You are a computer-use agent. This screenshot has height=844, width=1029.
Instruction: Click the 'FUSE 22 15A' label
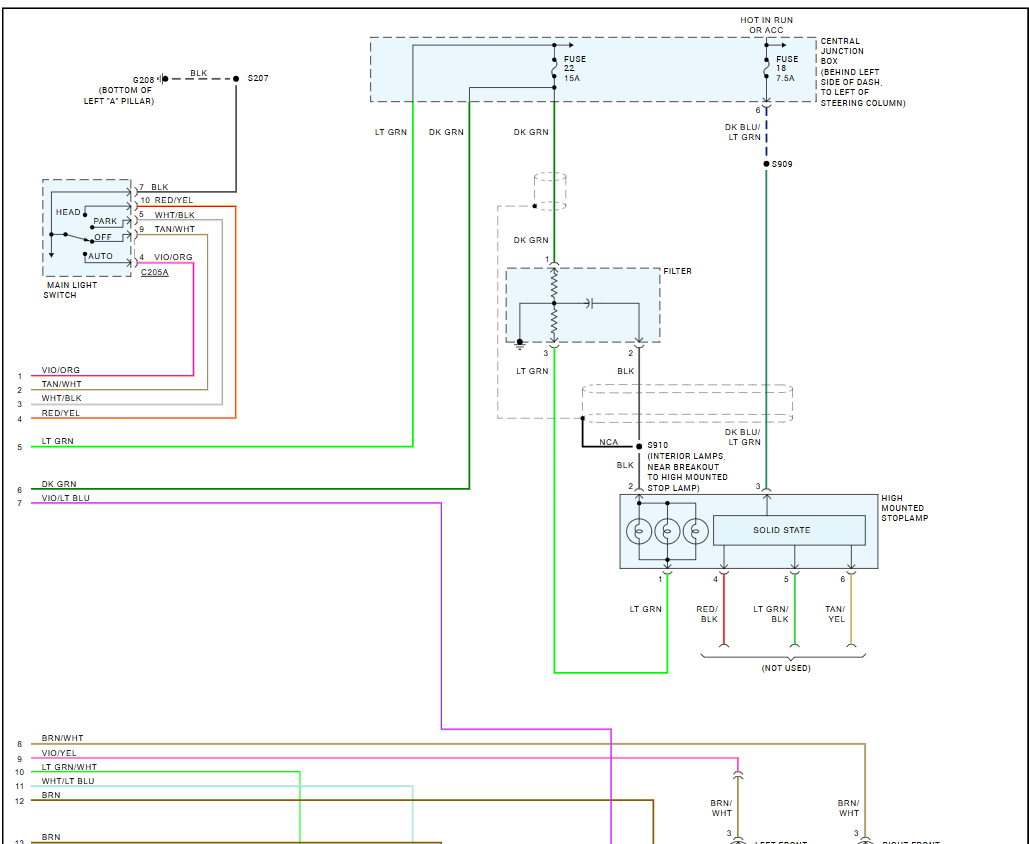[575, 68]
